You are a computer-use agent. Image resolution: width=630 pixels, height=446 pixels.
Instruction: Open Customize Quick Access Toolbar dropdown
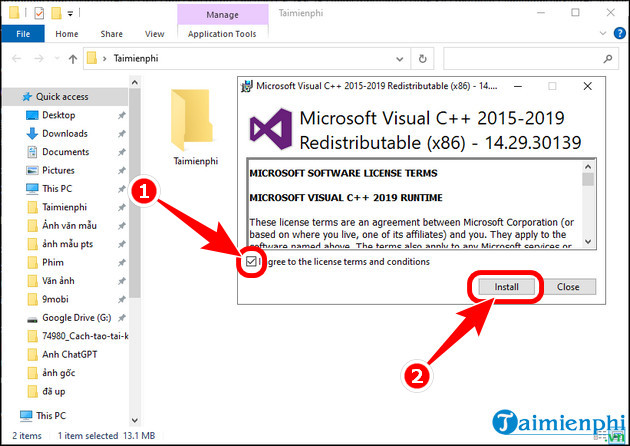click(x=70, y=14)
